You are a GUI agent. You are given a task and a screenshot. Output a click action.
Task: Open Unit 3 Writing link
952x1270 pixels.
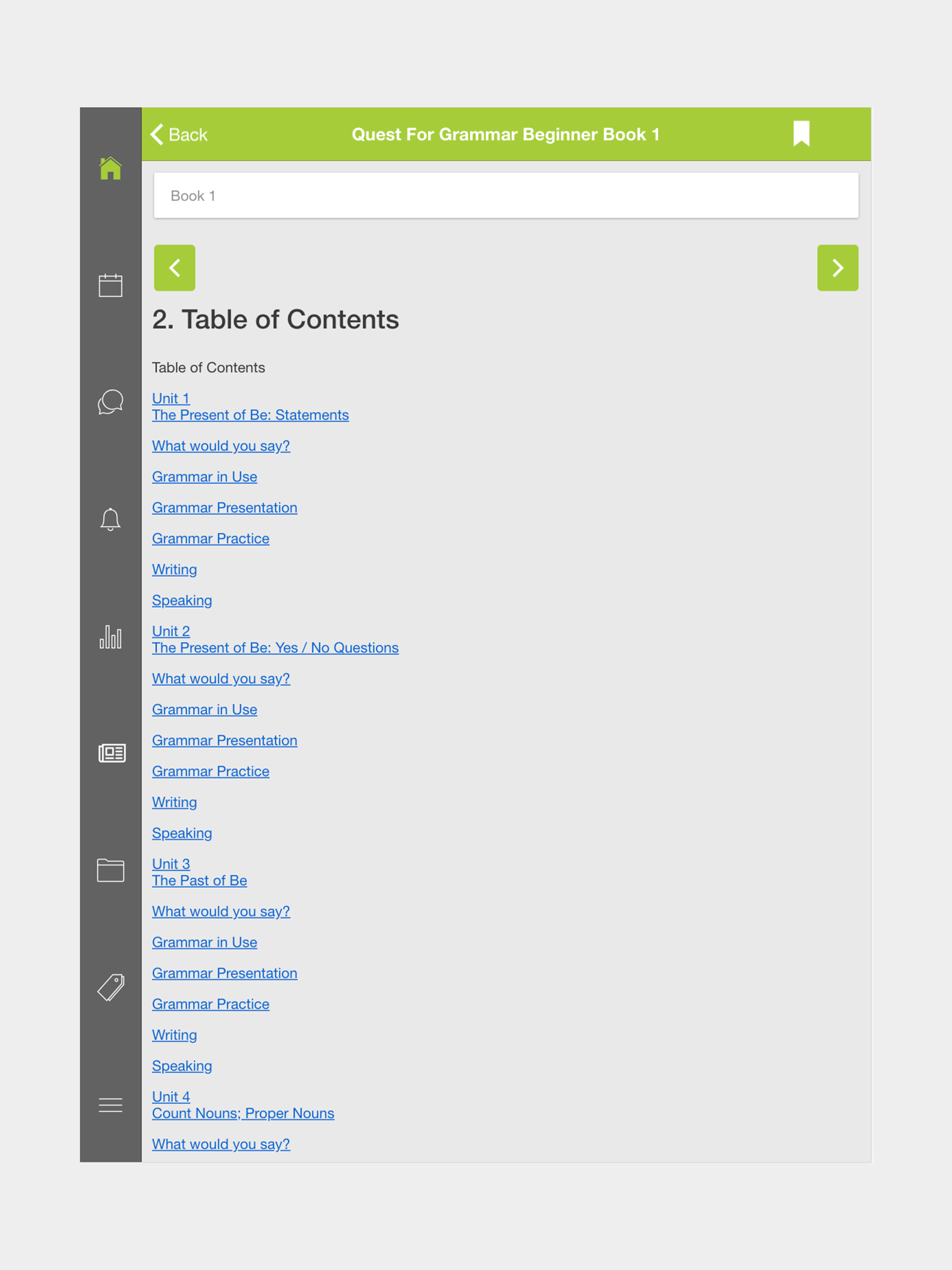[x=175, y=1036]
